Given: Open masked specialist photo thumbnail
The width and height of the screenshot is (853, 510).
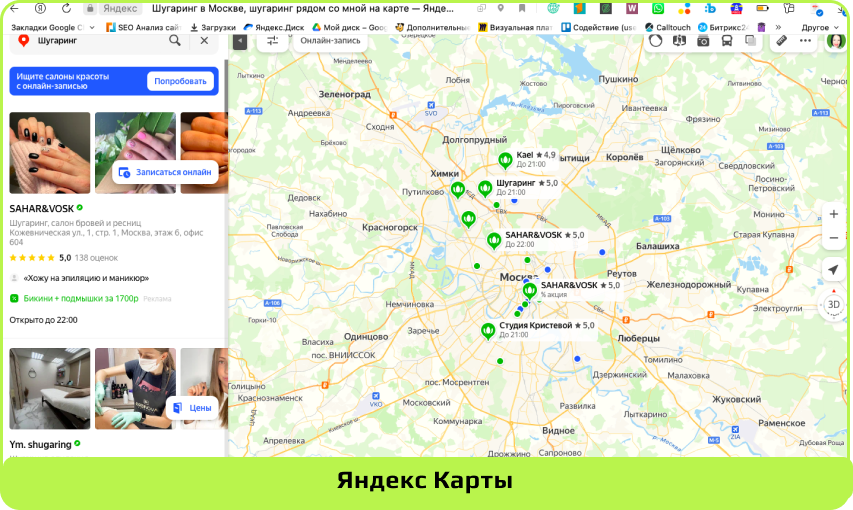Looking at the screenshot, I should tap(135, 389).
